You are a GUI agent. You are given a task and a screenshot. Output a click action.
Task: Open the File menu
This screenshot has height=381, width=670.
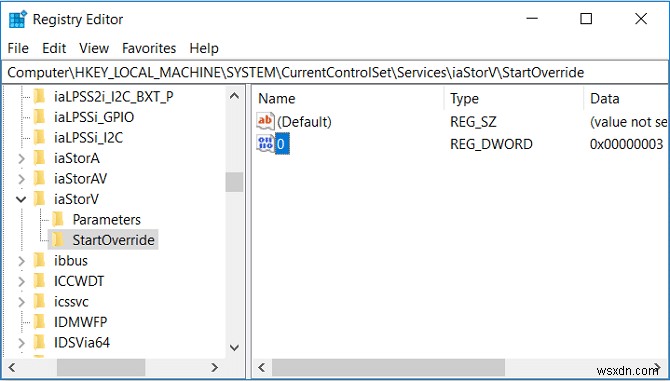(x=18, y=48)
